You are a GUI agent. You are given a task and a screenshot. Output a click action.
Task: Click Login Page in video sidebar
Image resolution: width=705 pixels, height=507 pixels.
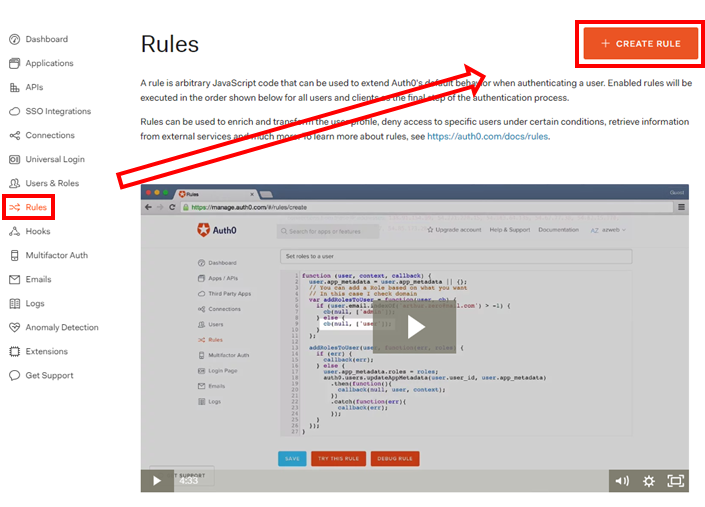click(x=218, y=371)
